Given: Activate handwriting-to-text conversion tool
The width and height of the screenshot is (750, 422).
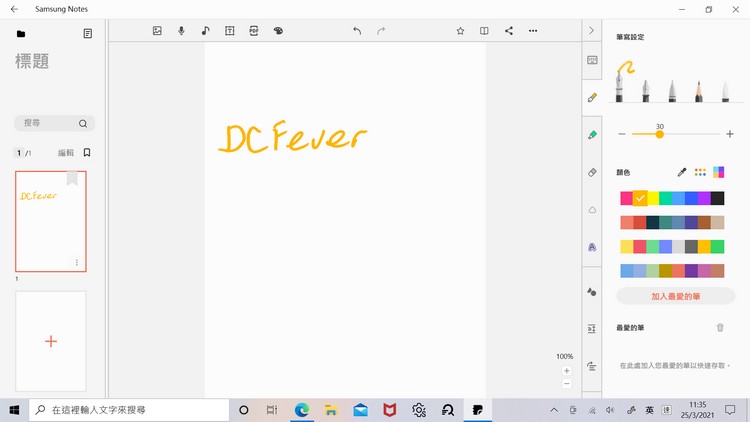Looking at the screenshot, I should pos(592,247).
